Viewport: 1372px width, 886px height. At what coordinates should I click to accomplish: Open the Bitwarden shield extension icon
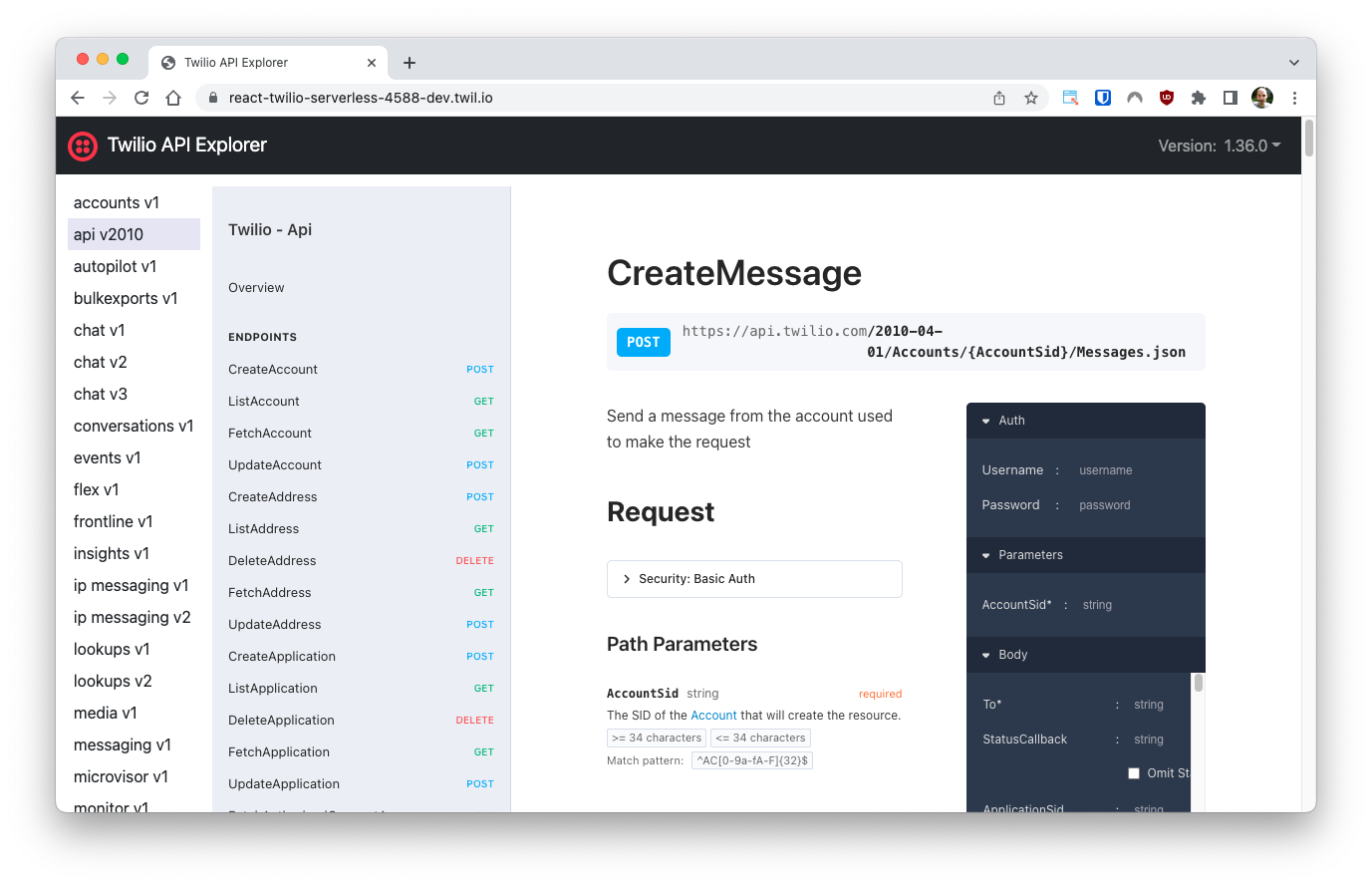[x=1103, y=98]
